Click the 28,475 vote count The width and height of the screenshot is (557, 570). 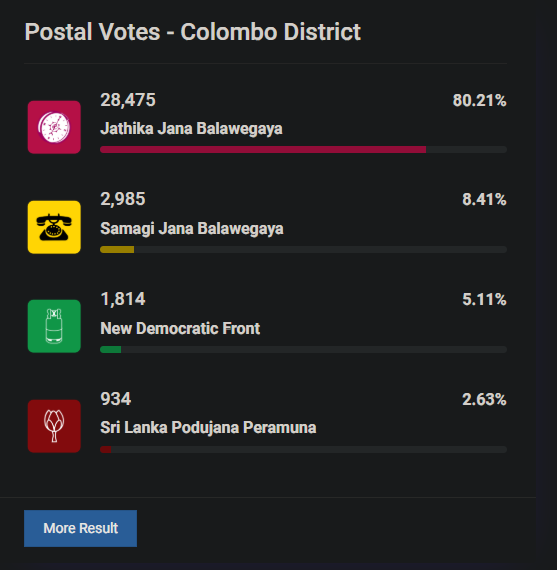click(x=128, y=100)
